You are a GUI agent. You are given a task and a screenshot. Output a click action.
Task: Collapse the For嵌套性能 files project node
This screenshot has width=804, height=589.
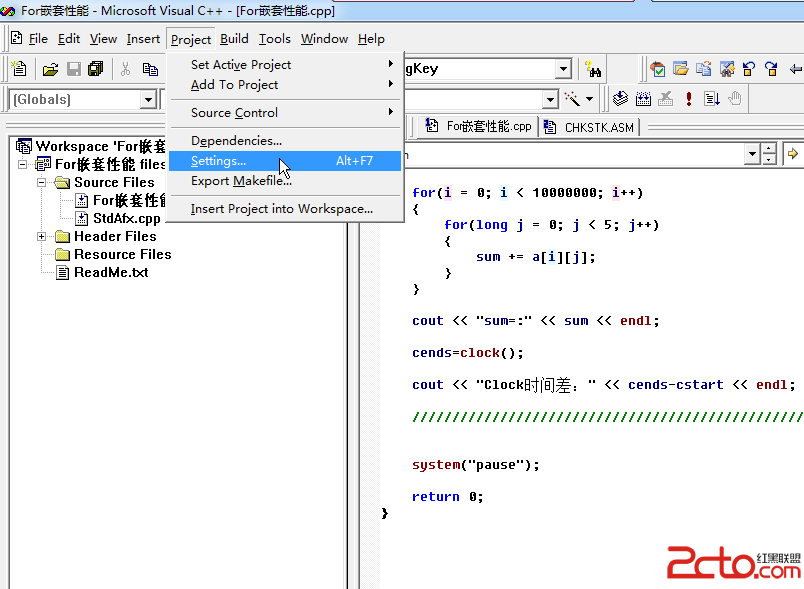coord(23,165)
